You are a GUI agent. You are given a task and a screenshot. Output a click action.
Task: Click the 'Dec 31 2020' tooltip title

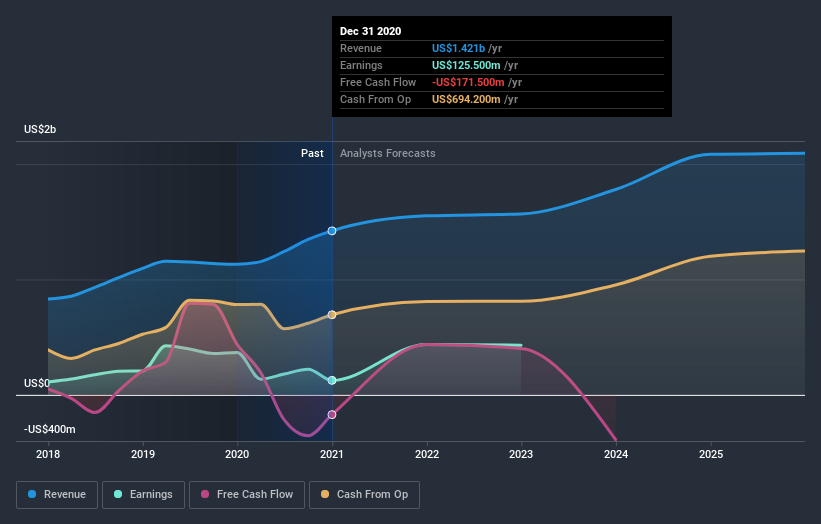[x=371, y=31]
